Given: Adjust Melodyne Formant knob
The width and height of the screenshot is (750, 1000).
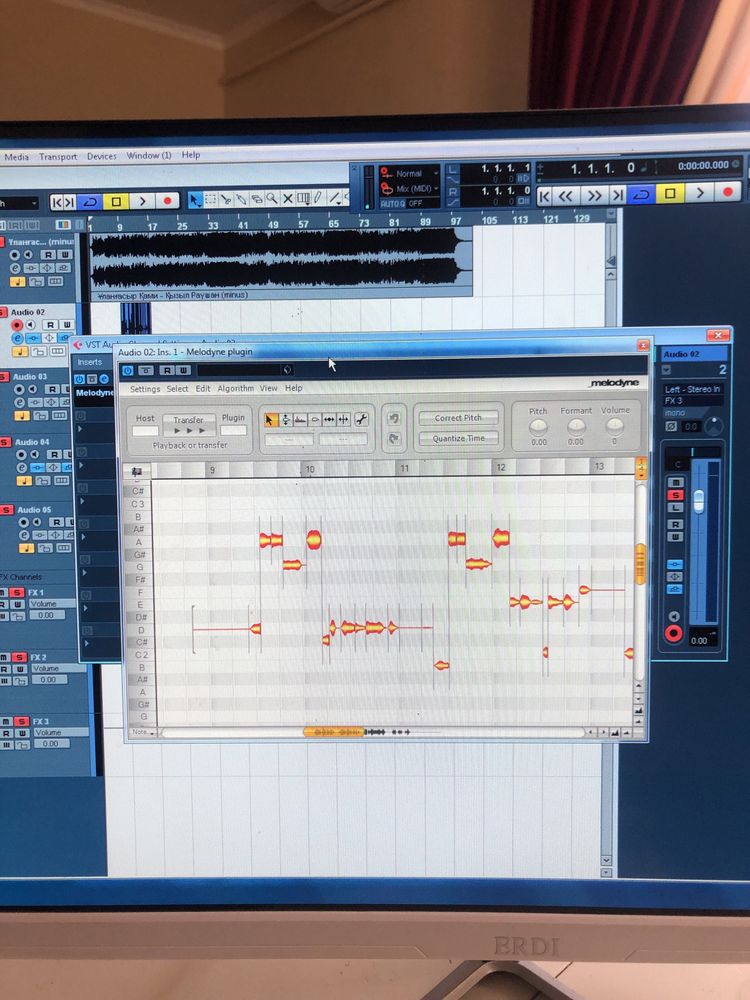Looking at the screenshot, I should tap(576, 427).
